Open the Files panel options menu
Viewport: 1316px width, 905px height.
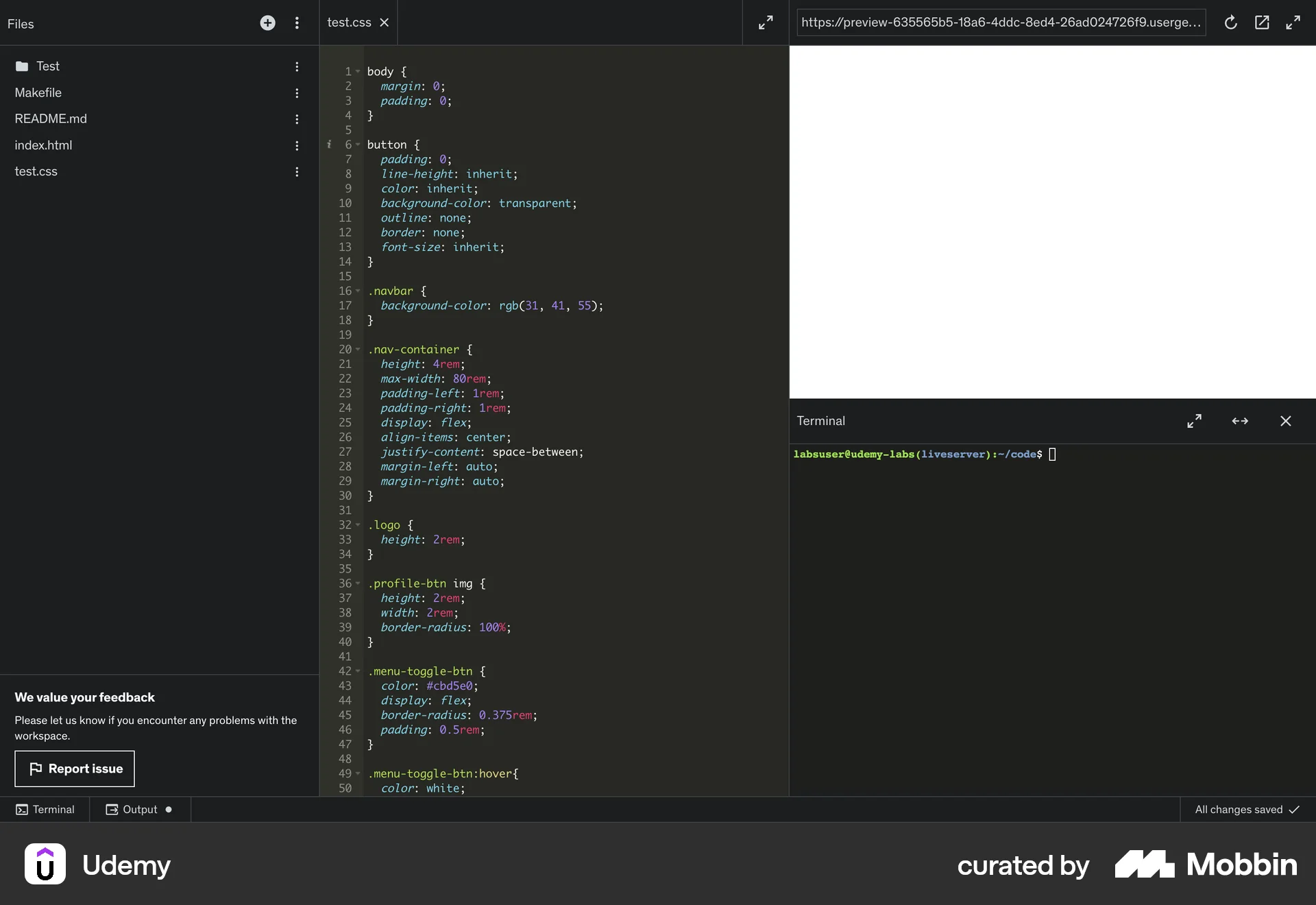tap(297, 23)
